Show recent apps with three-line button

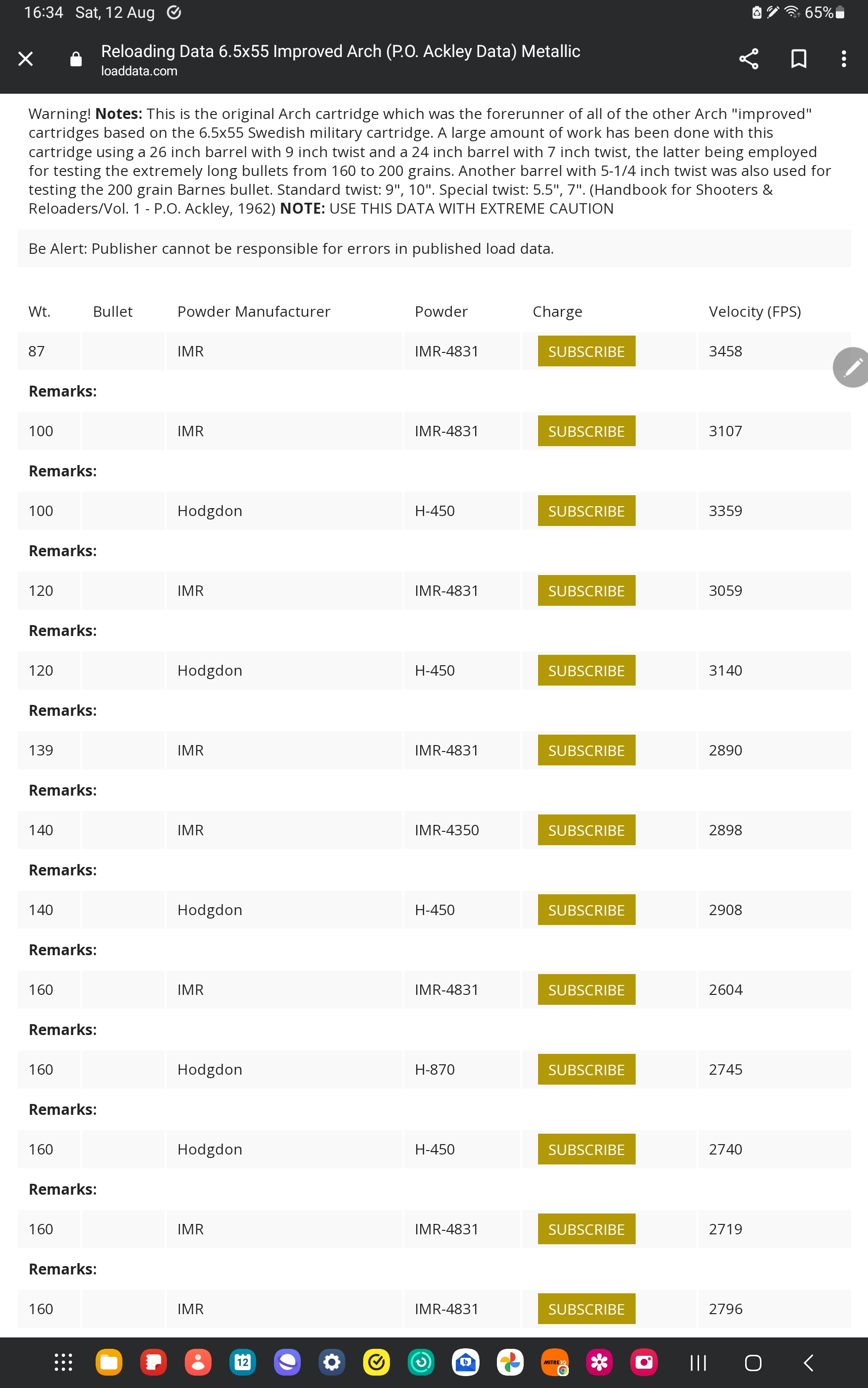point(698,1362)
